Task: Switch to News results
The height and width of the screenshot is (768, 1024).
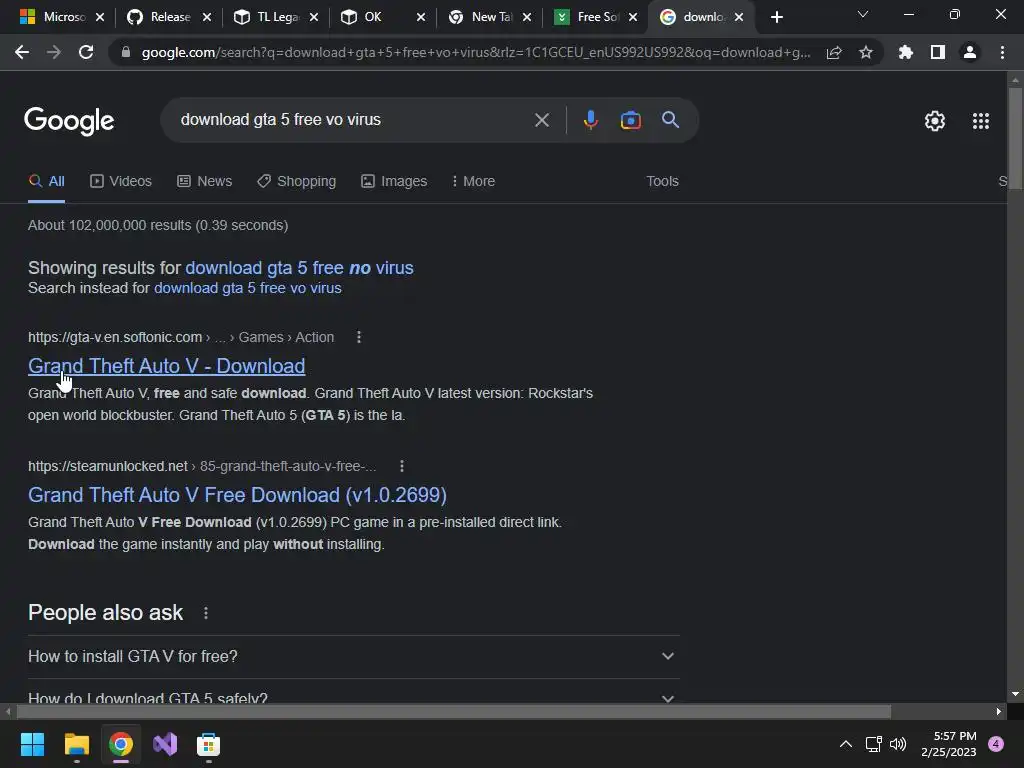Action: (204, 182)
